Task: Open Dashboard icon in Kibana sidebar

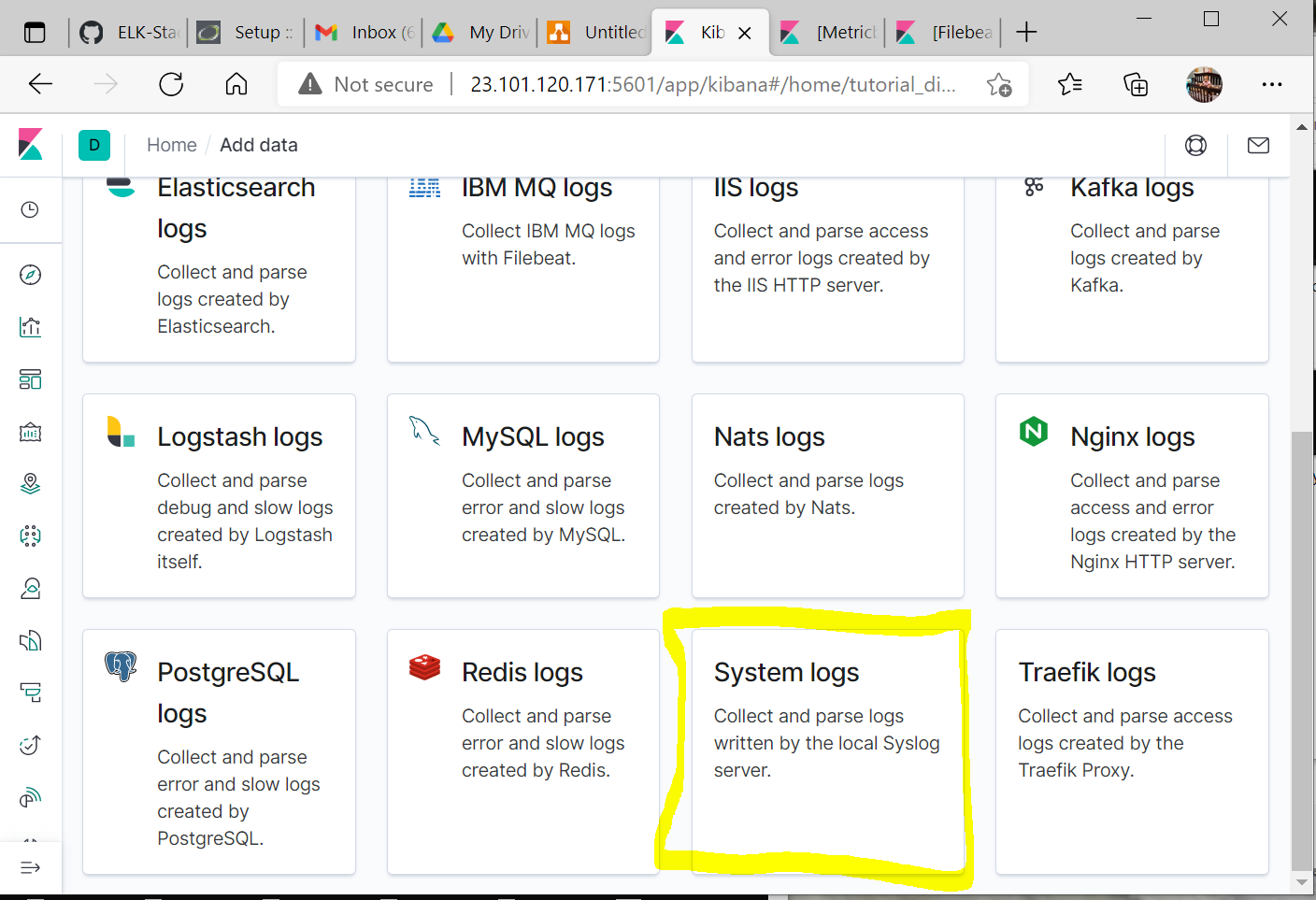Action: point(30,379)
